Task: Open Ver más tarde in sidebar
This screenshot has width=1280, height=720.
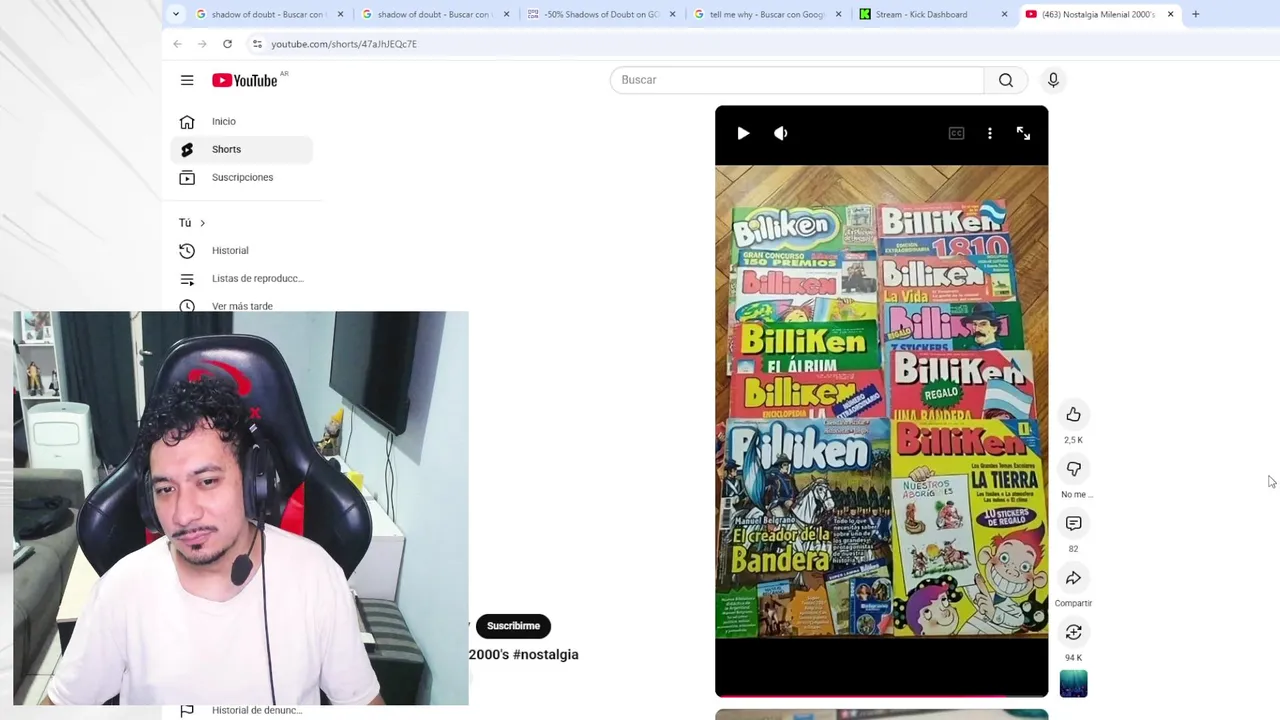Action: pos(243,306)
